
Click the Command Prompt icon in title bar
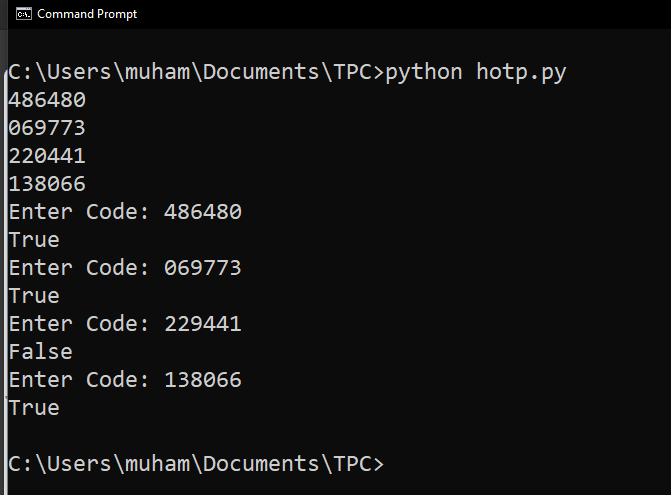coord(19,14)
